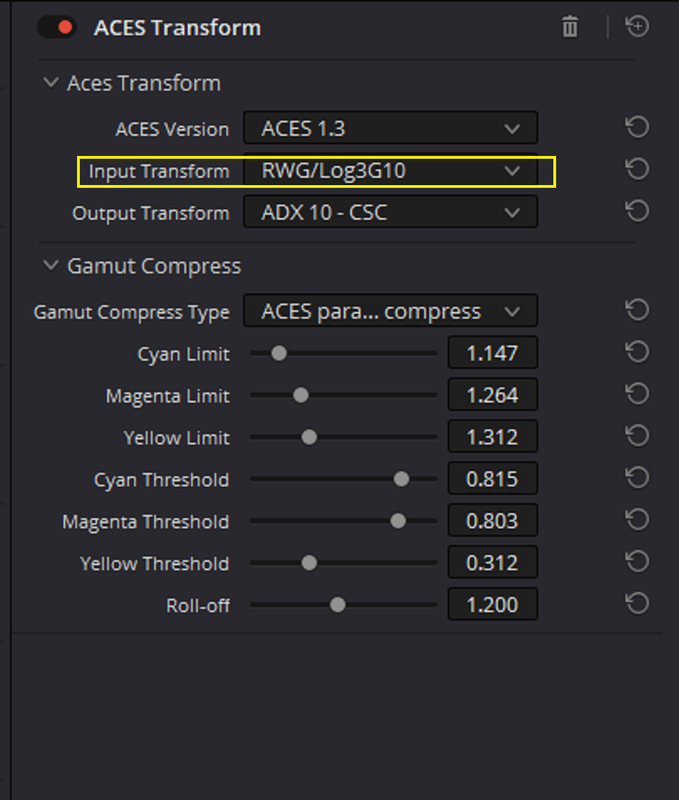Open the Output Transform ADX 10 - CSC dropdown
The width and height of the screenshot is (679, 800).
390,212
